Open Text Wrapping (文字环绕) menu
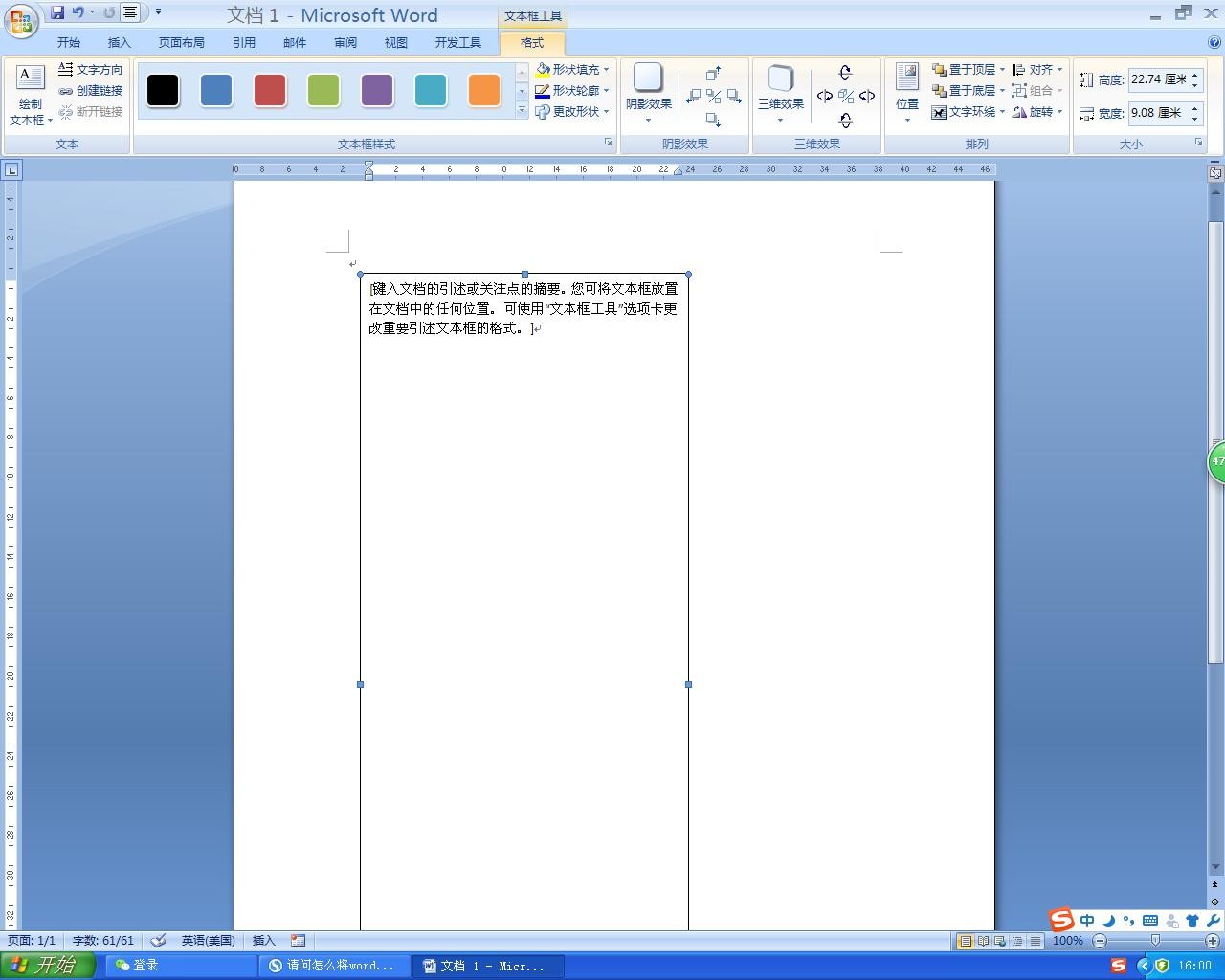 pos(969,112)
